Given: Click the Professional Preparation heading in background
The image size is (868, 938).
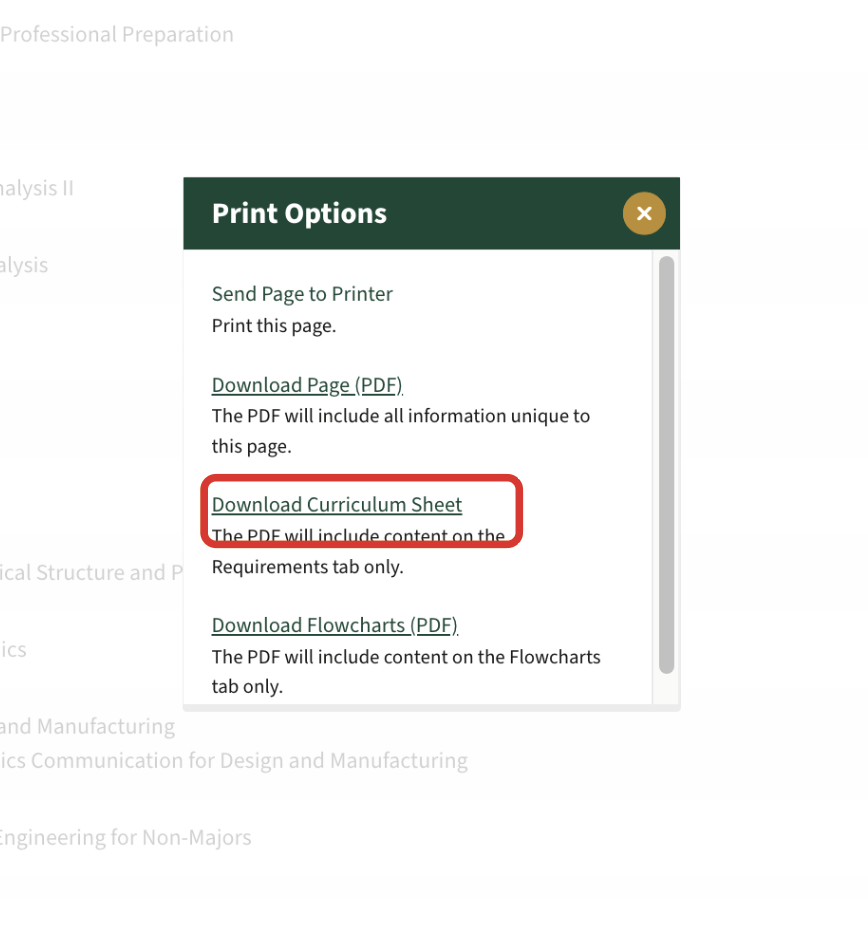Looking at the screenshot, I should point(117,34).
